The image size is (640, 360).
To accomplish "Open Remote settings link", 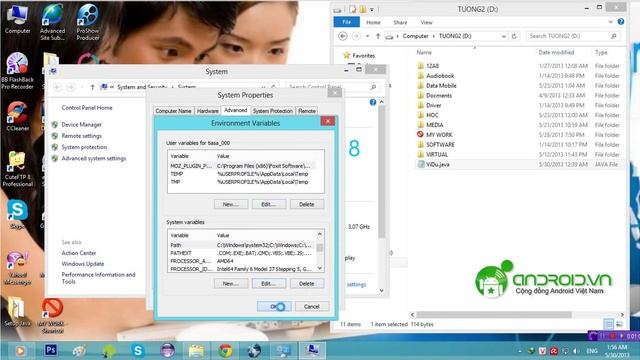I will pos(81,136).
